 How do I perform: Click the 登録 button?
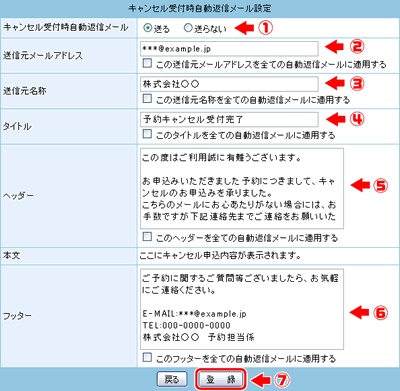click(221, 379)
